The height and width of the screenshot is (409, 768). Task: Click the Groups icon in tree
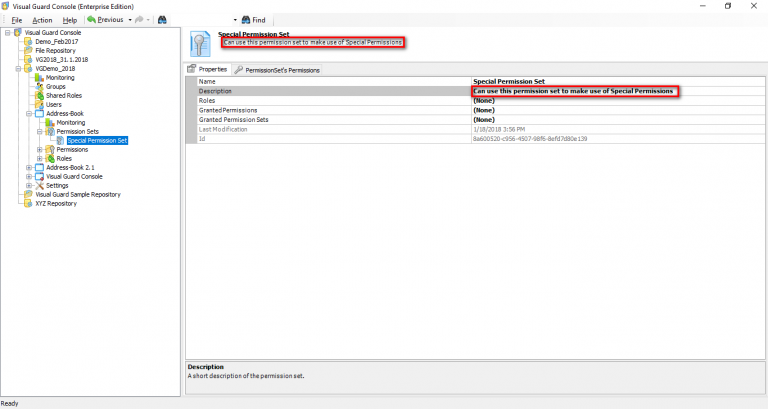pyautogui.click(x=39, y=86)
